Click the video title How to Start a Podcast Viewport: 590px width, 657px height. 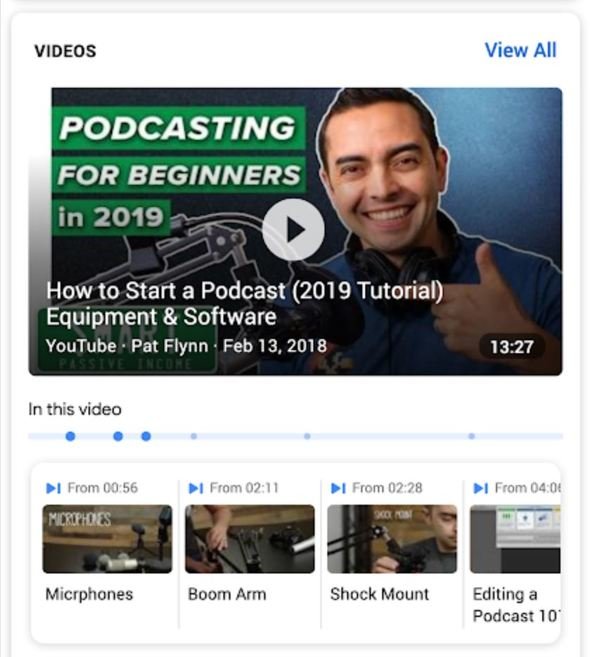pos(245,303)
